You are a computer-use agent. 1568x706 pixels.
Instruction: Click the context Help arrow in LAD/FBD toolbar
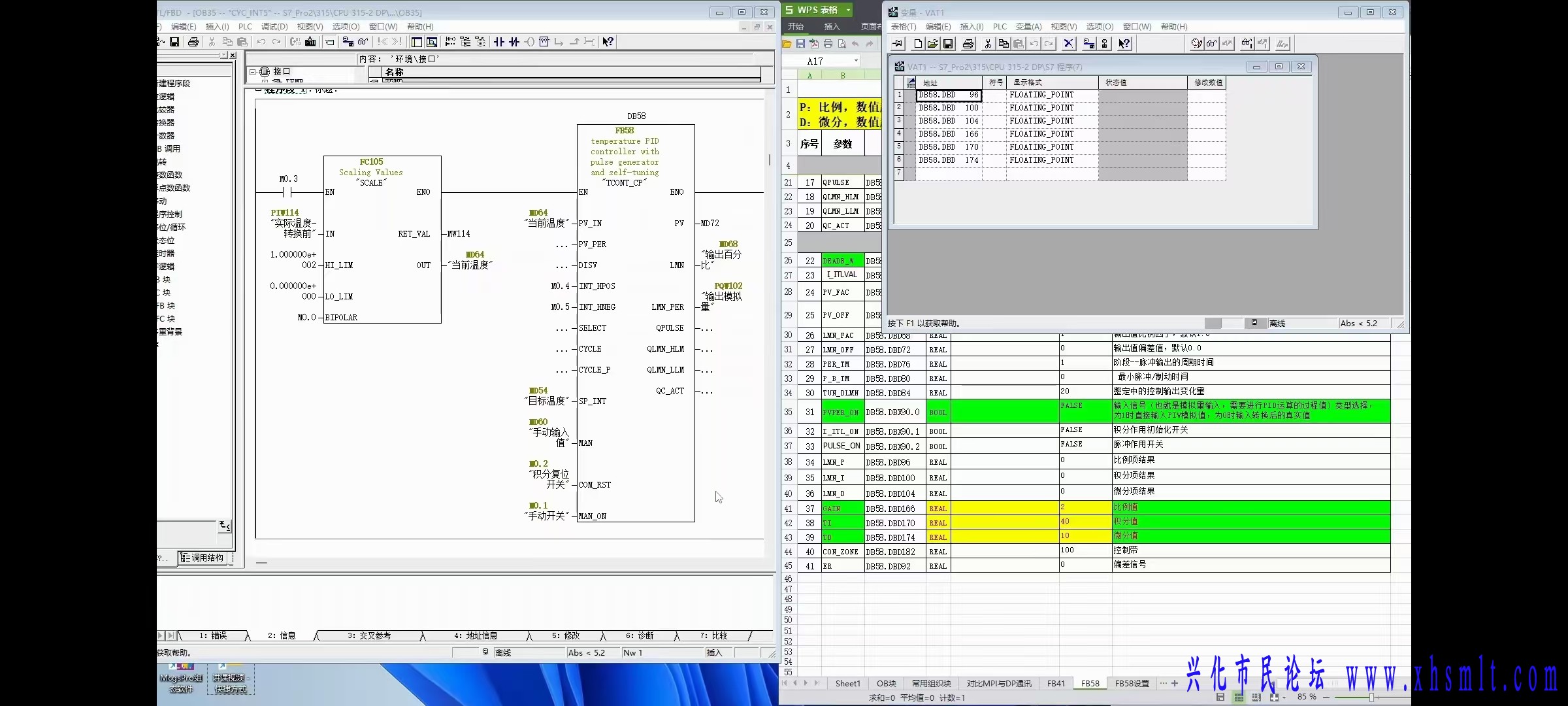608,42
